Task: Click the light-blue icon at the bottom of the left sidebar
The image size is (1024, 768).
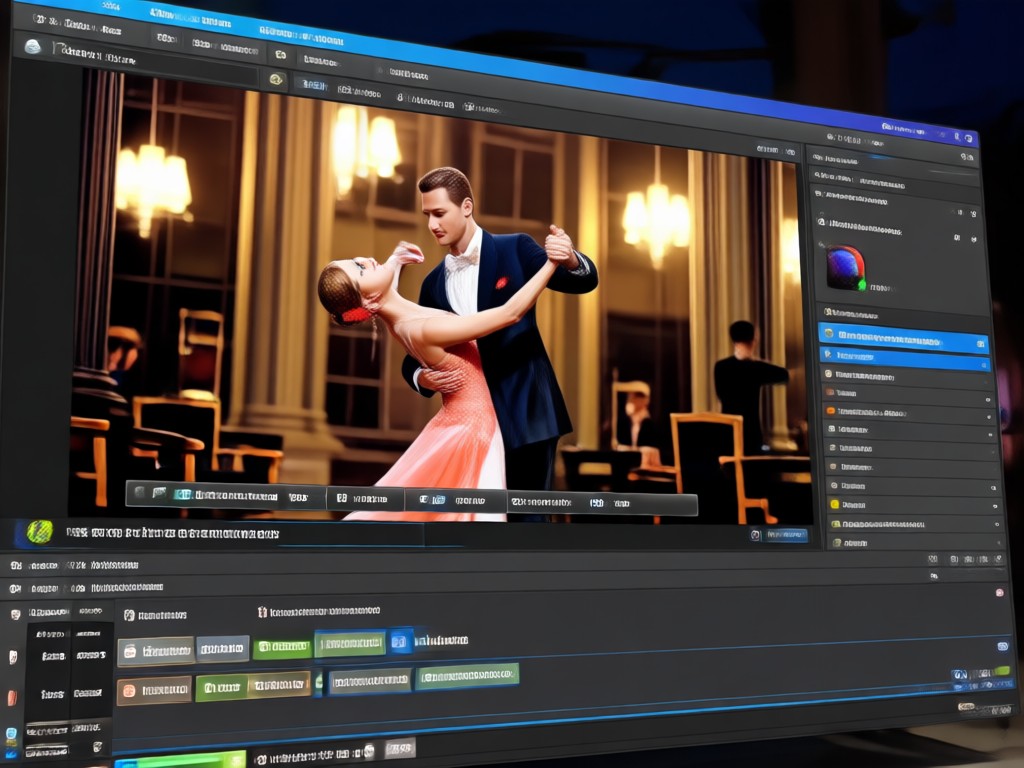Action: (11, 734)
